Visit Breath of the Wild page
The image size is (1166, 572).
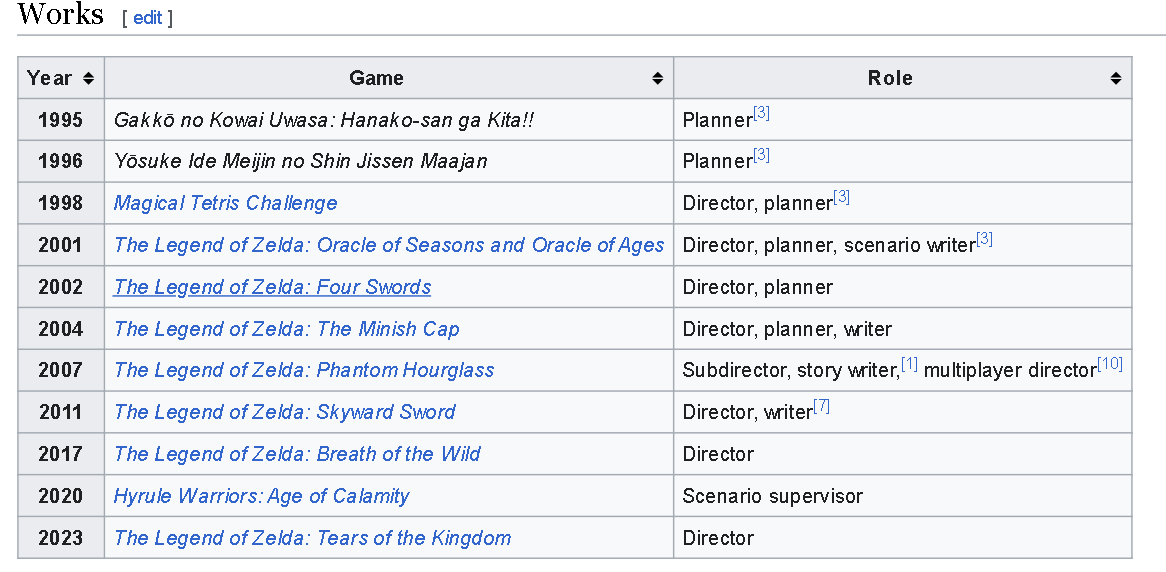tap(297, 454)
